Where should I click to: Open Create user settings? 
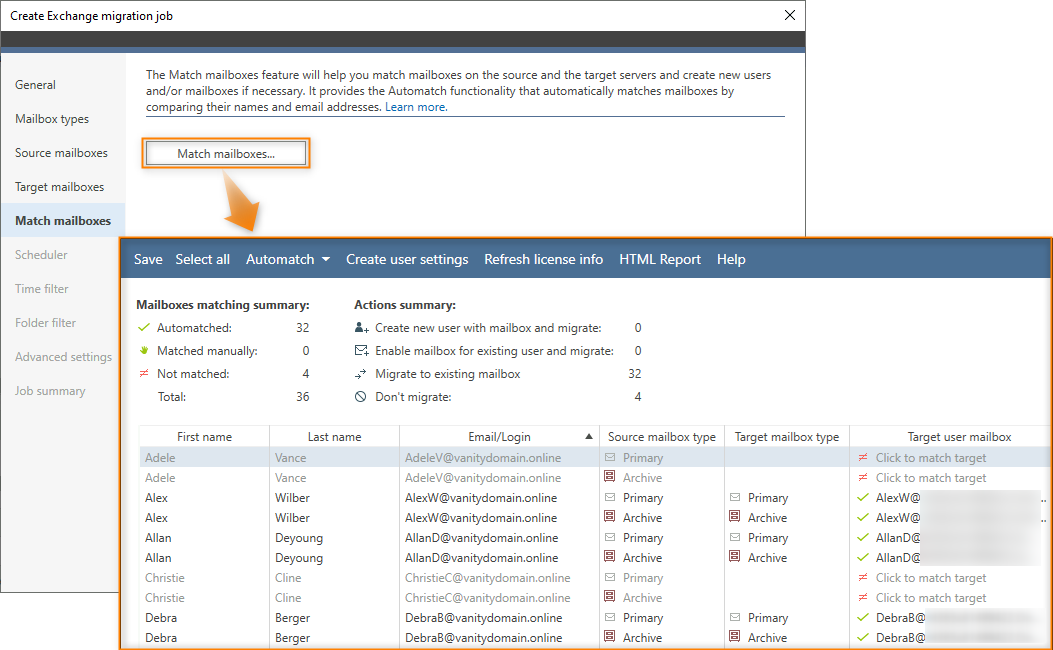(407, 259)
